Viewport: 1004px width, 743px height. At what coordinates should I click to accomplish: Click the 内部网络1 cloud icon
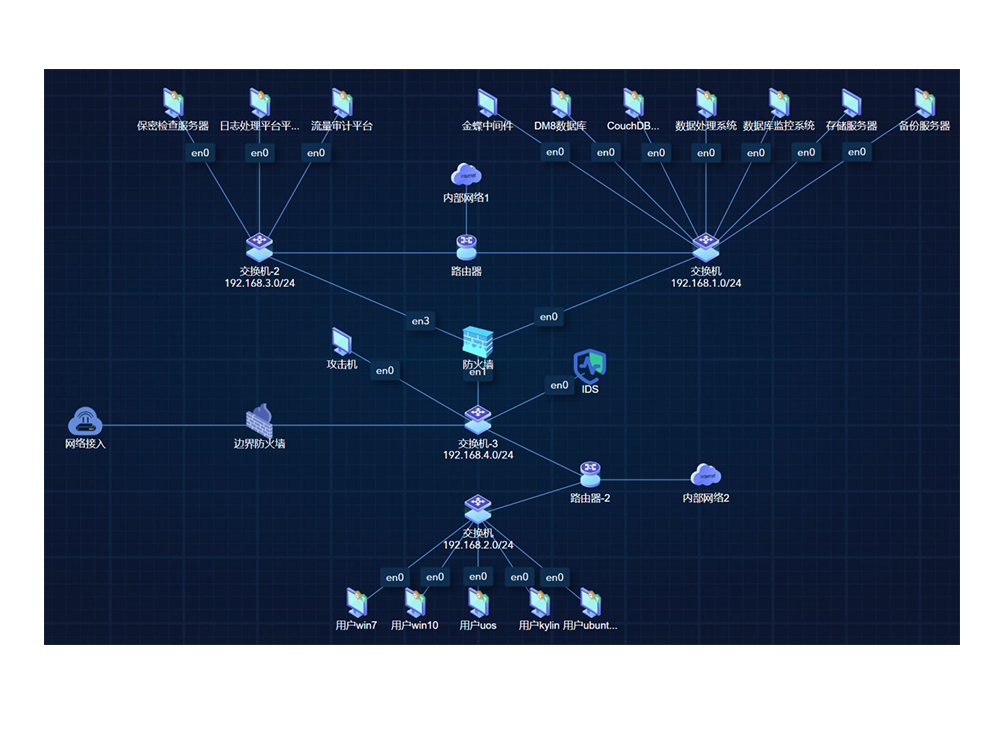[x=466, y=177]
